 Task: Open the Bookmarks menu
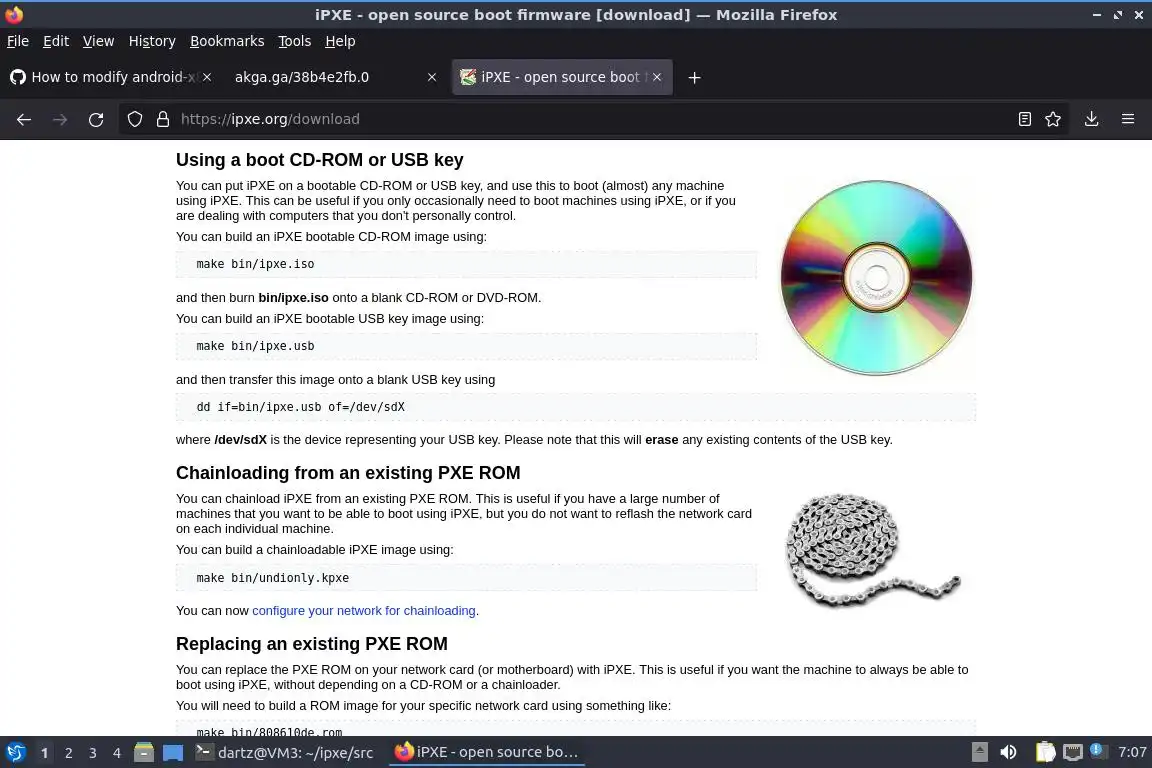[227, 41]
